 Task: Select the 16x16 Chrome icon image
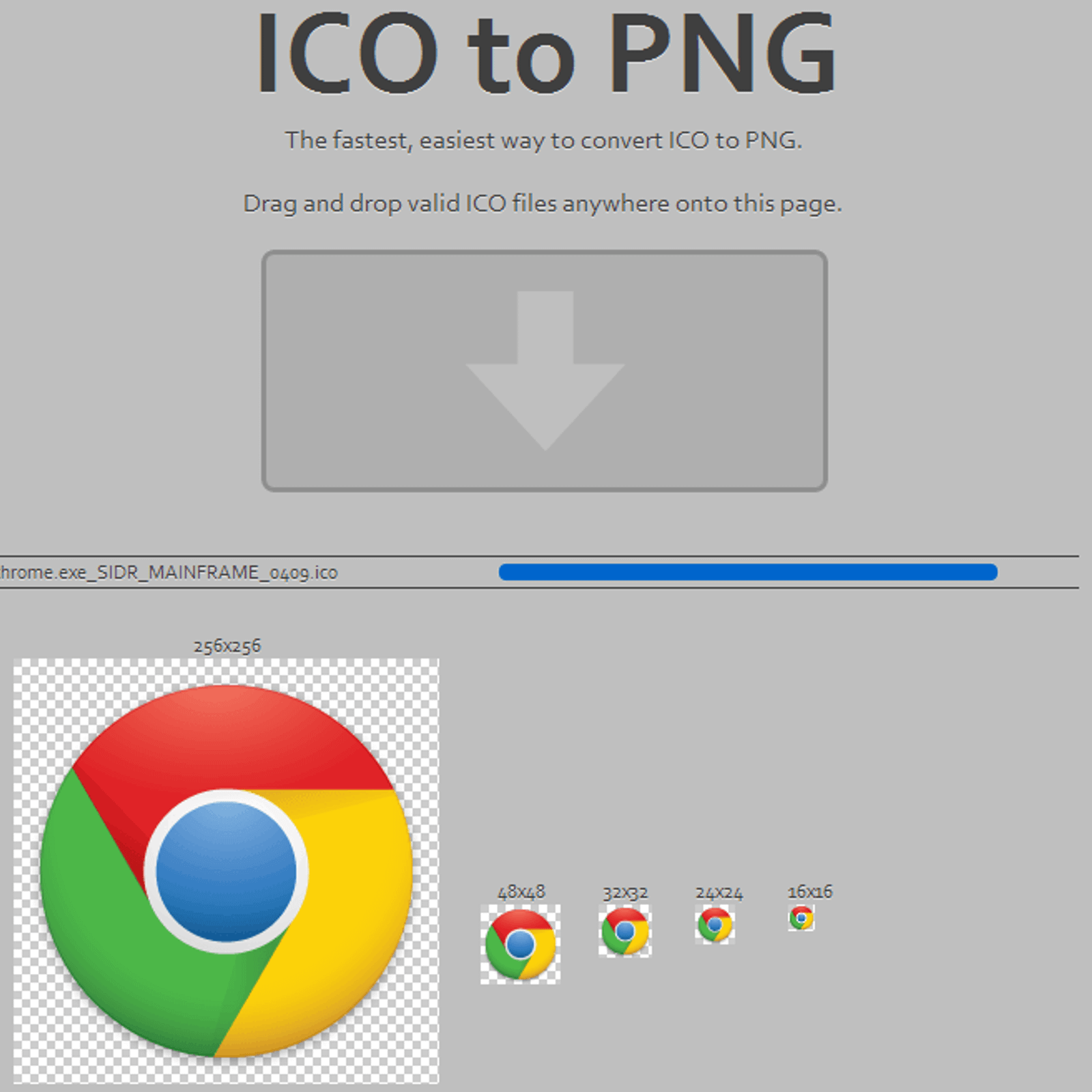point(801,918)
